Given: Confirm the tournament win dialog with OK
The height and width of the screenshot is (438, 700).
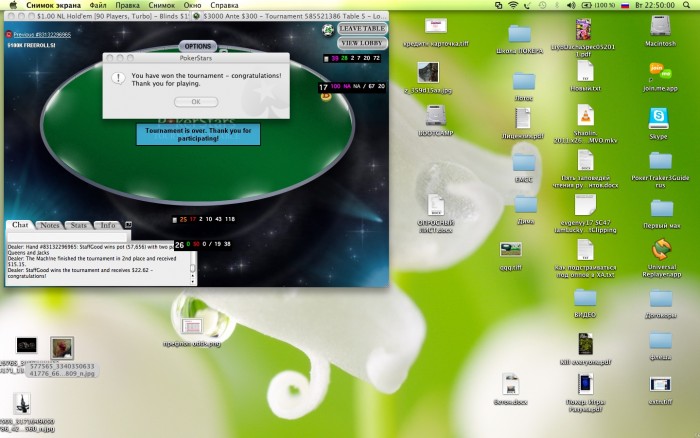Looking at the screenshot, I should coord(196,102).
